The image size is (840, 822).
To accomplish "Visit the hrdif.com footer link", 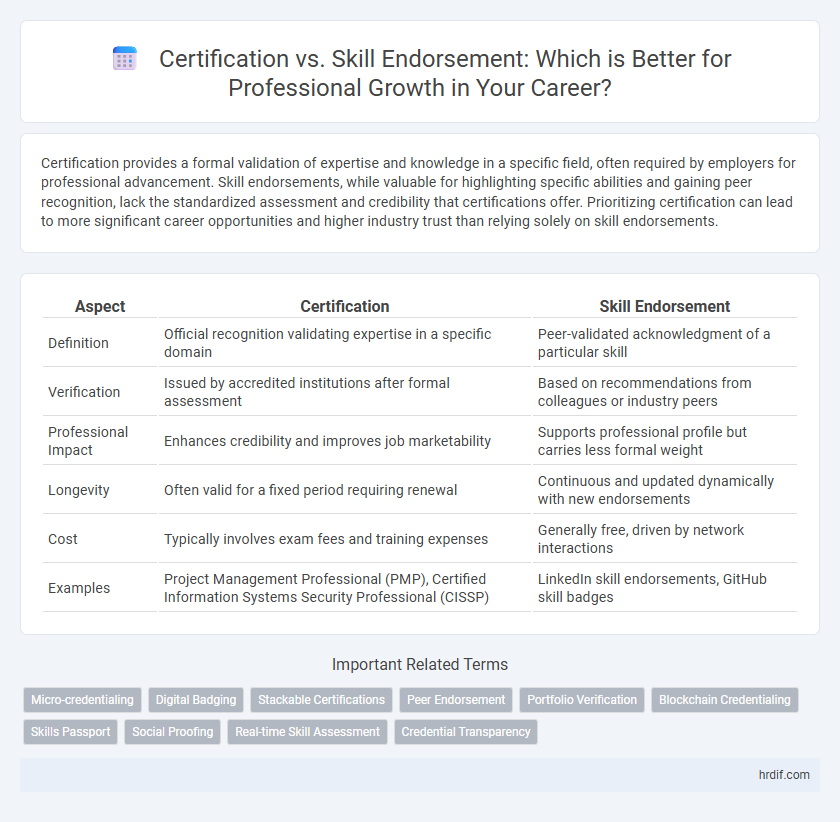I will click(784, 775).
